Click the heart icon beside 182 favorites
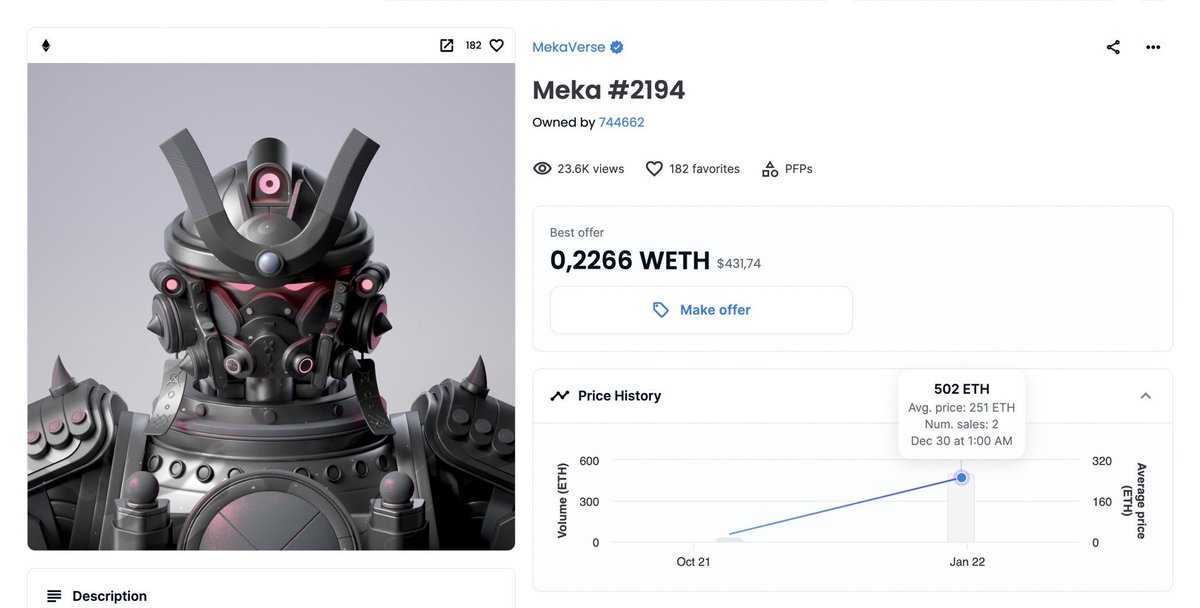Image resolution: width=1200 pixels, height=608 pixels. pos(654,169)
